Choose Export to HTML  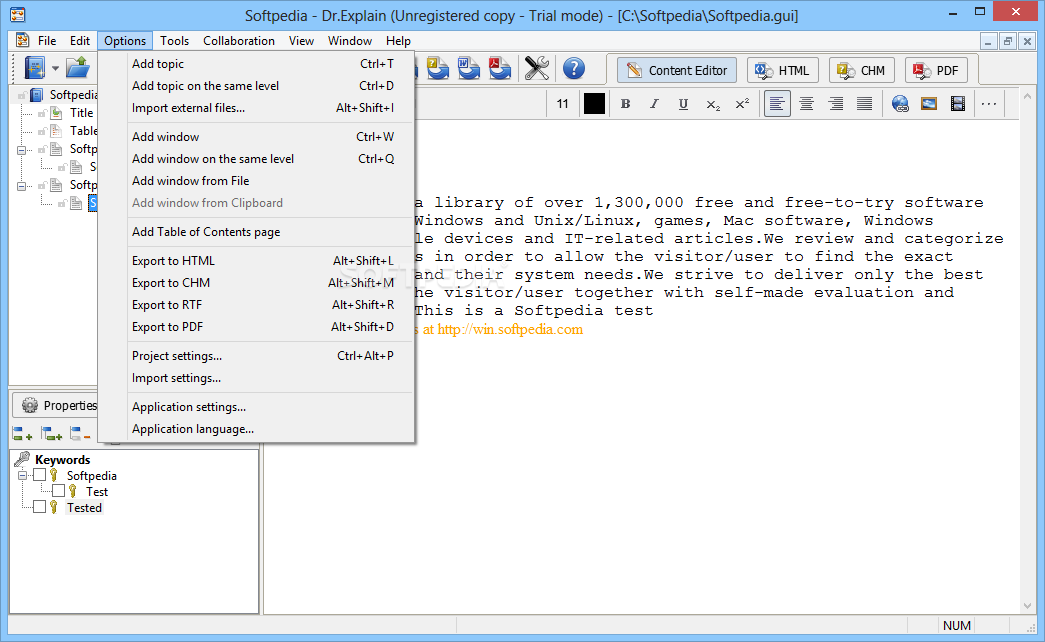point(263,261)
